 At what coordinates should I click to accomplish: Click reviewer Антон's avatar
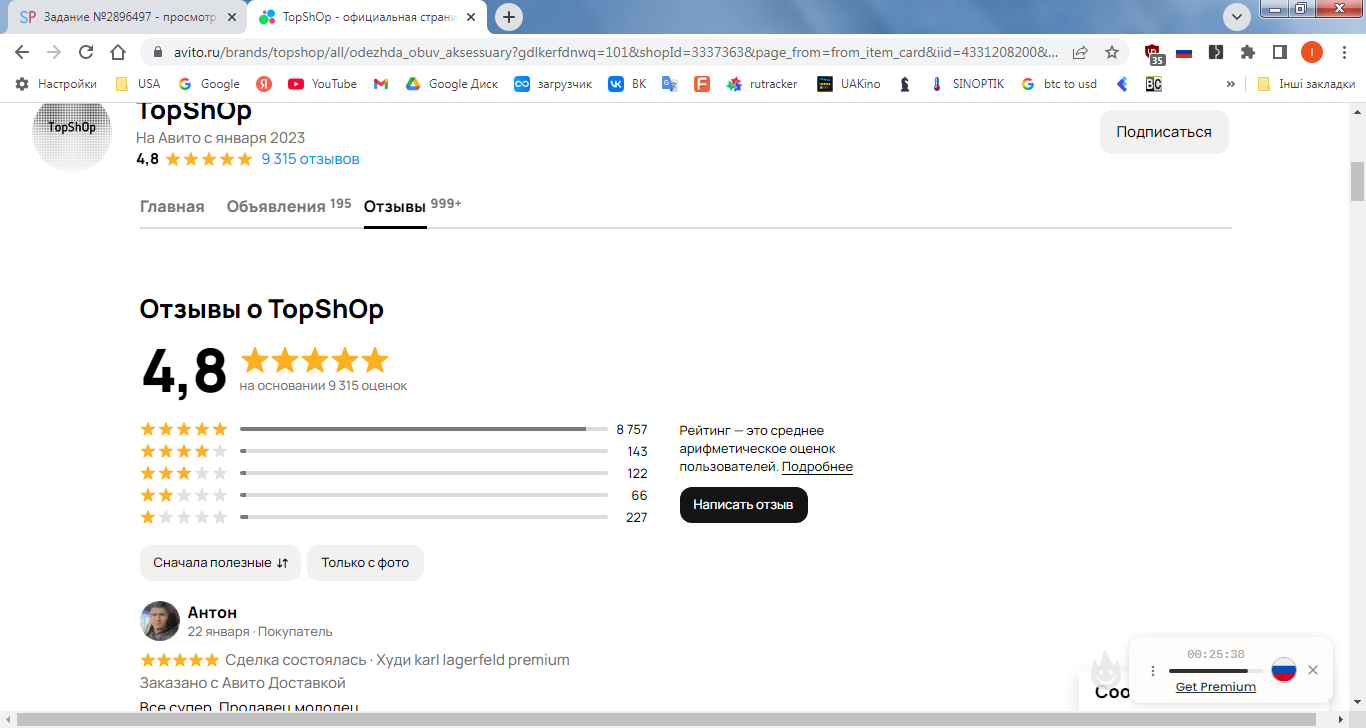[160, 621]
